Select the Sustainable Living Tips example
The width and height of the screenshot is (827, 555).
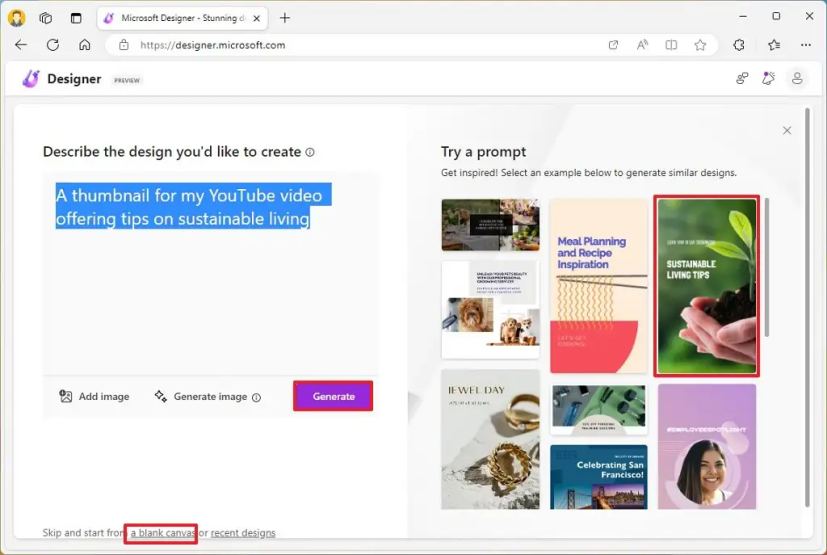click(707, 286)
